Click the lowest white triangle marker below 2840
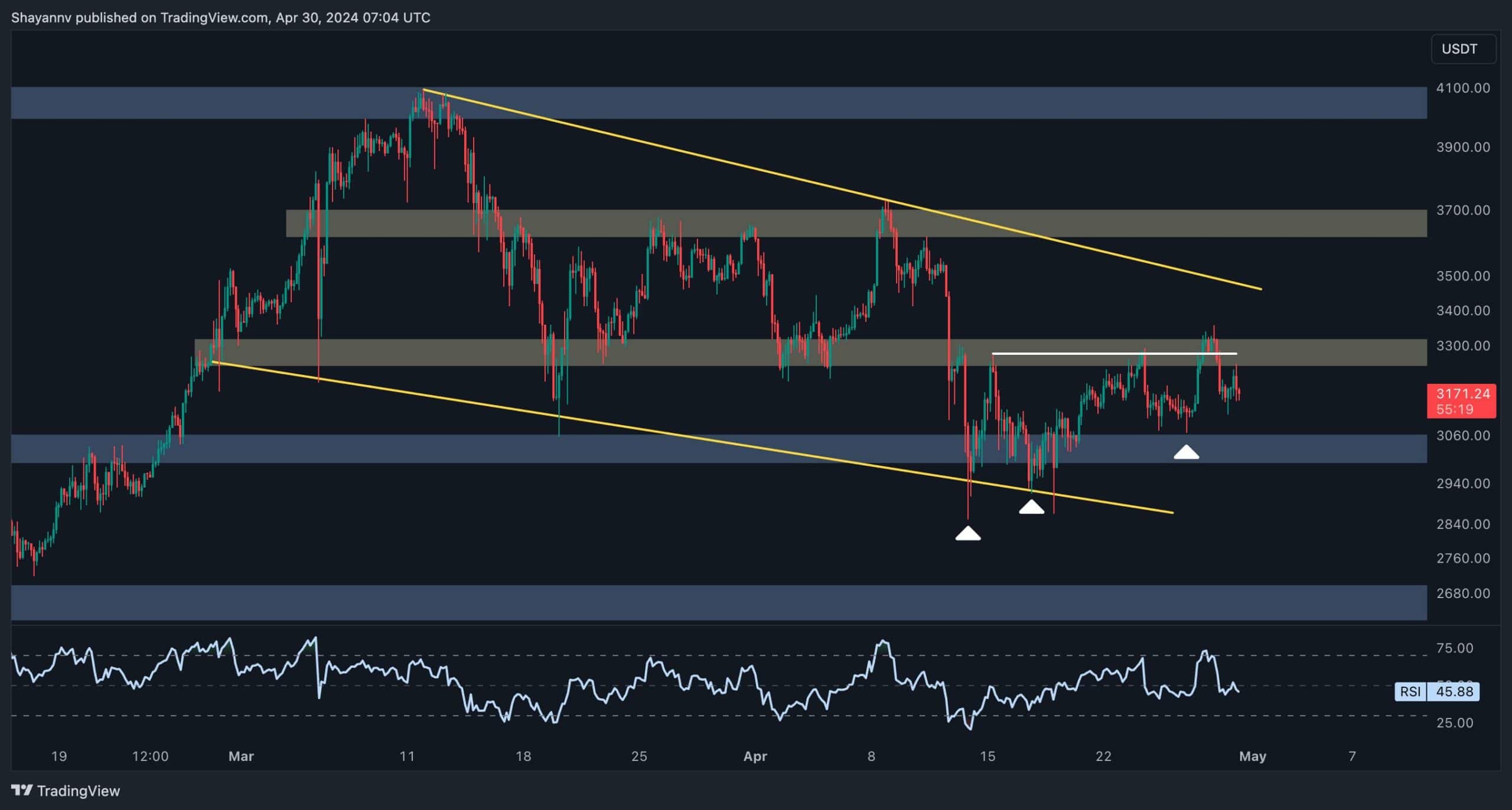This screenshot has width=1512, height=810. click(968, 534)
